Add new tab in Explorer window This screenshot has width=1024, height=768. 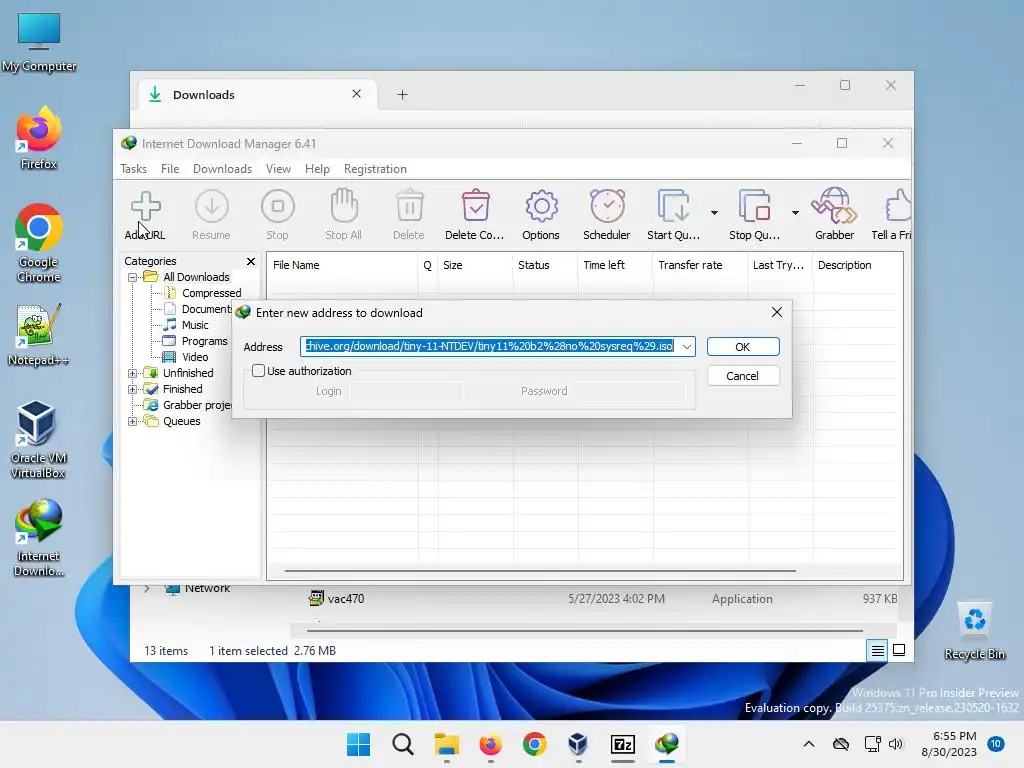(402, 95)
